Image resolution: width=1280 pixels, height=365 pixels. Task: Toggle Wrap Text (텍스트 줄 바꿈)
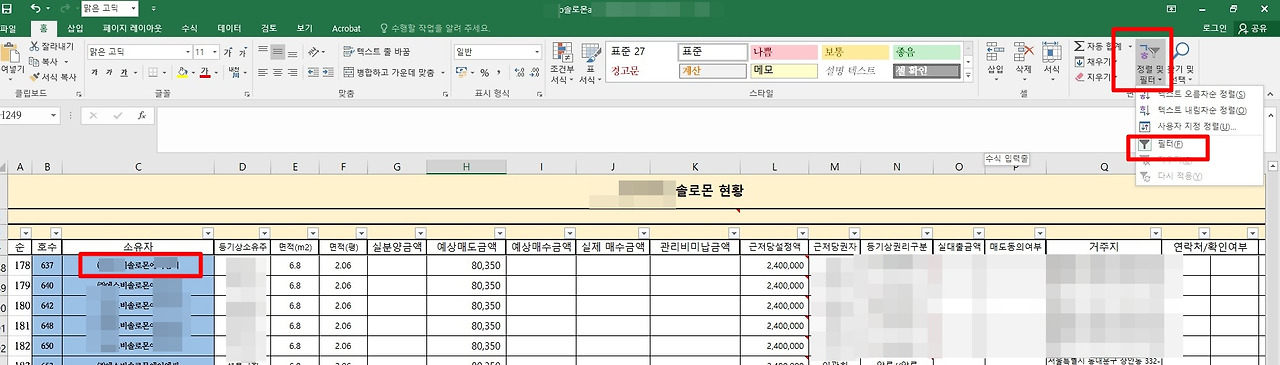[x=377, y=51]
